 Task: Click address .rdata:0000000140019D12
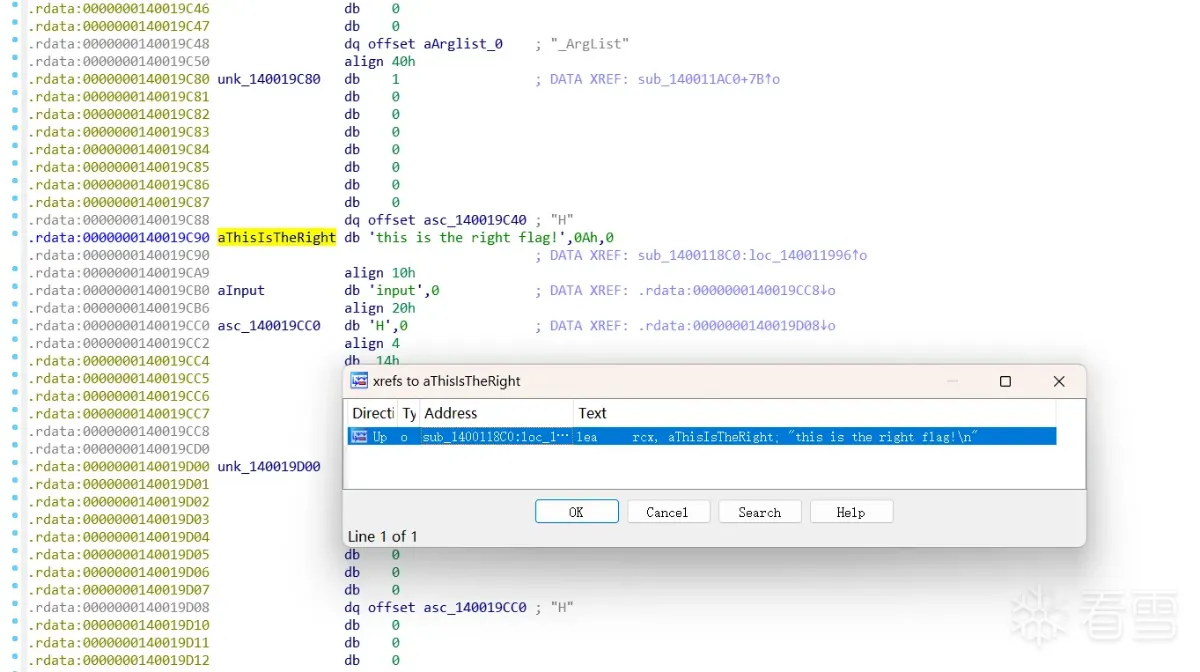click(119, 660)
